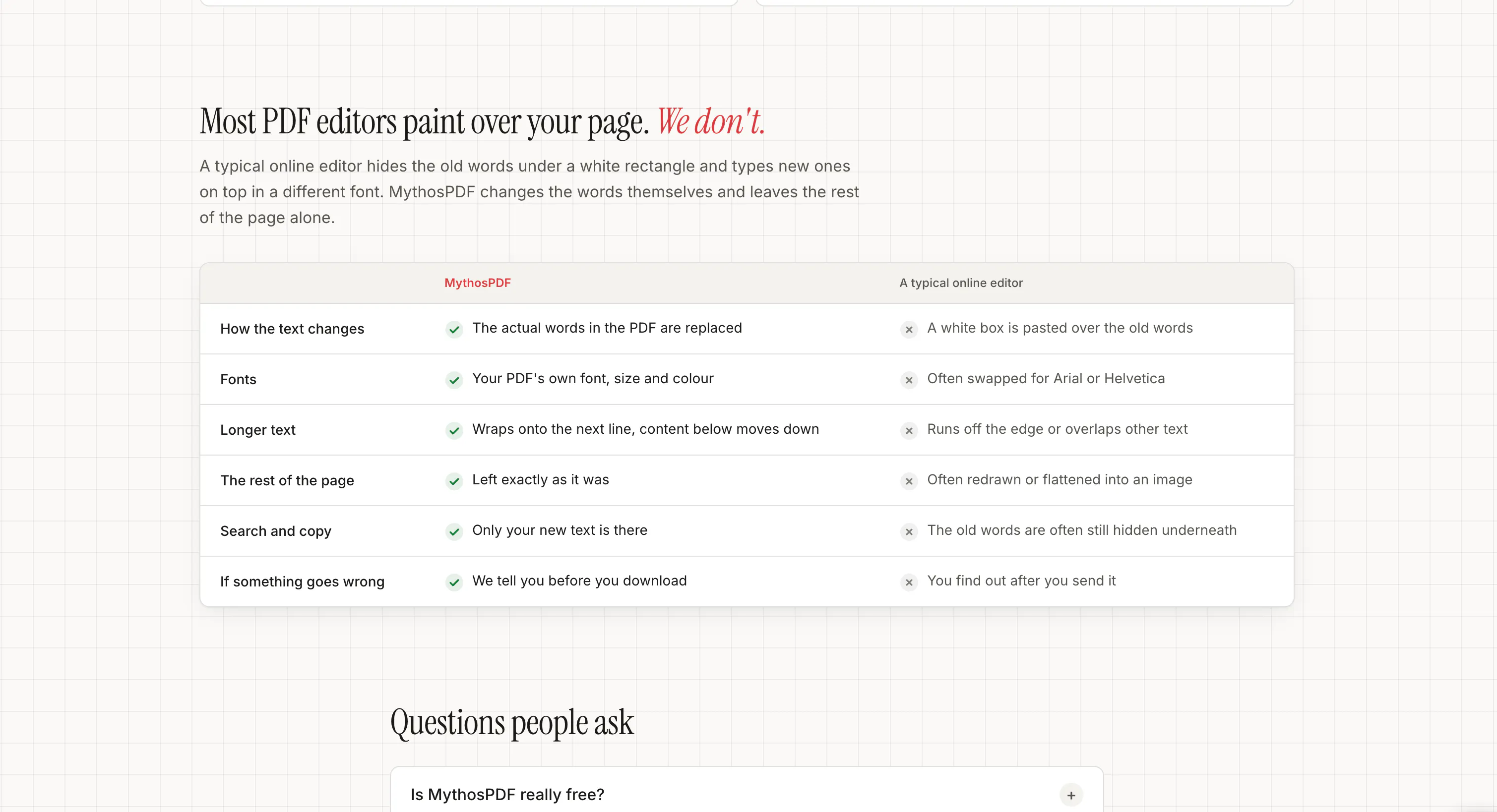
Task: Click the grey X icon beside 'Runs off the edge'
Action: pos(909,430)
